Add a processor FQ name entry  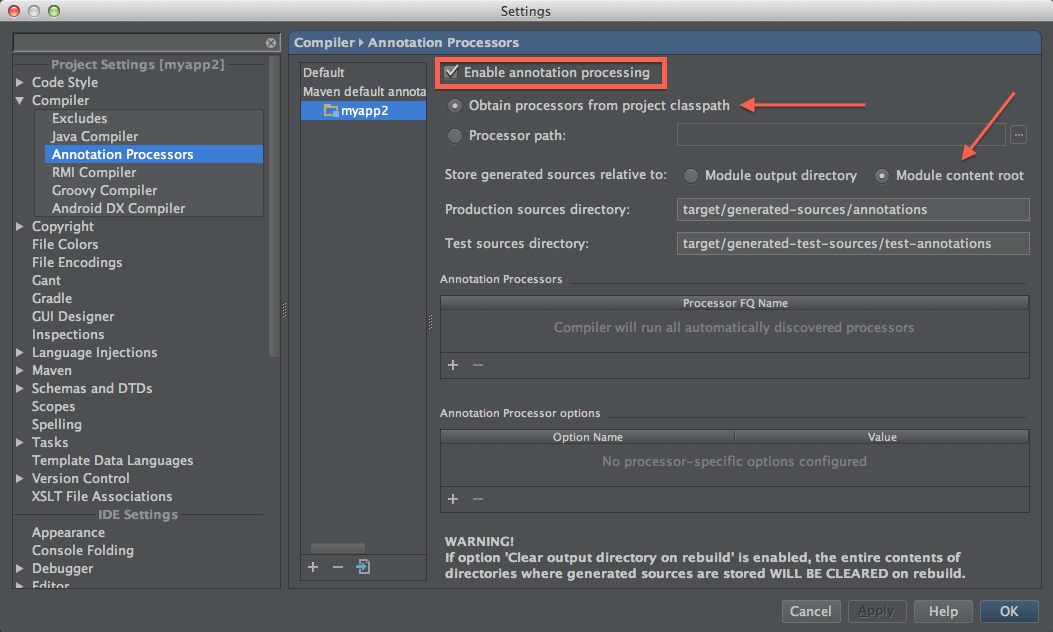pos(452,365)
